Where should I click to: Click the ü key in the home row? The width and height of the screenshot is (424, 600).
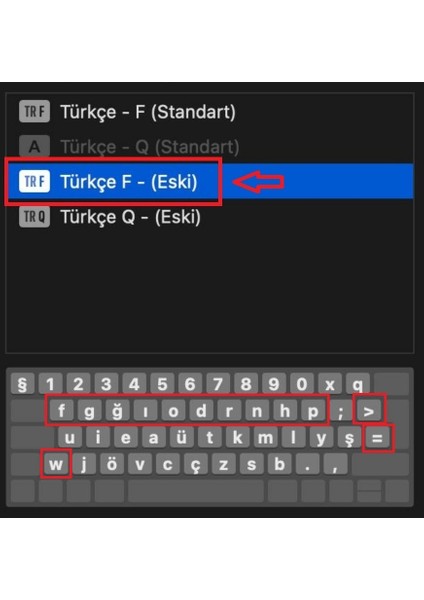pyautogui.click(x=181, y=438)
